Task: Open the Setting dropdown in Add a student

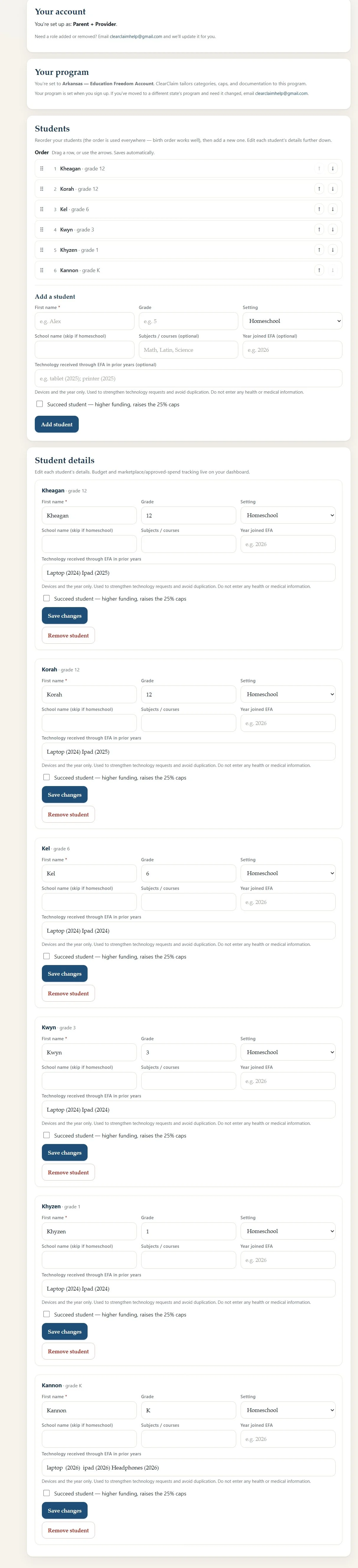Action: pyautogui.click(x=292, y=321)
